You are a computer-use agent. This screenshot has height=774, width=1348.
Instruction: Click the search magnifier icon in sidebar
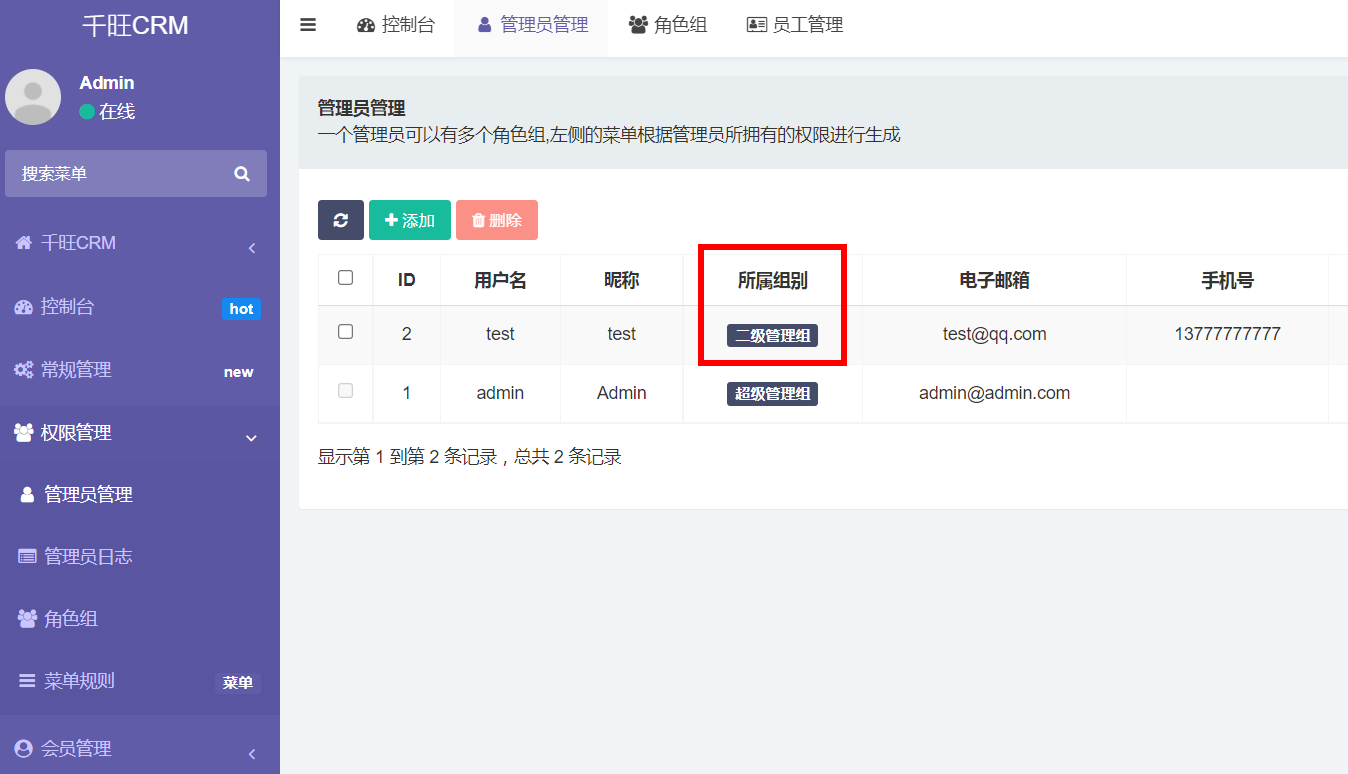pyautogui.click(x=242, y=174)
